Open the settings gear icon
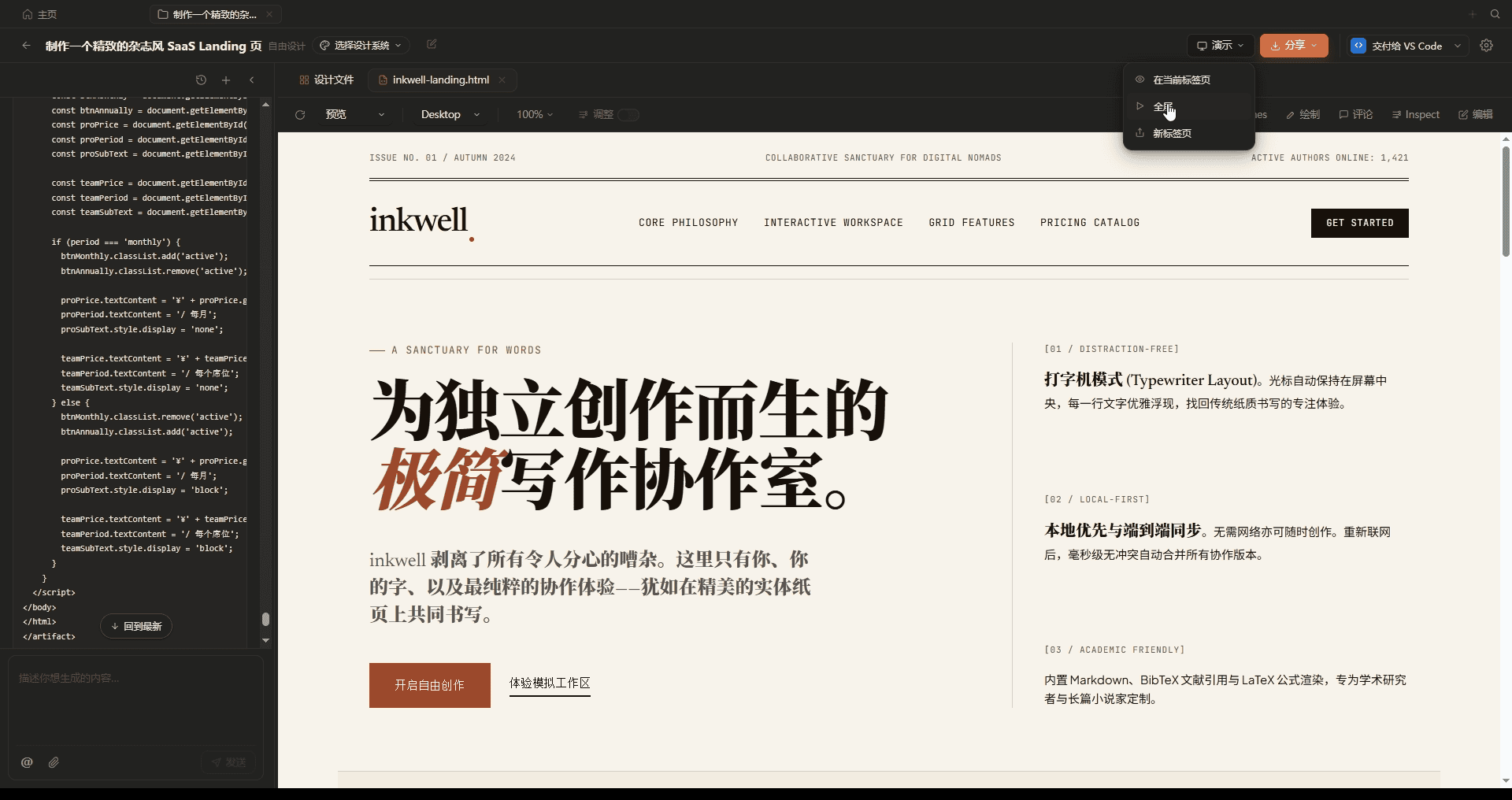 1486,46
